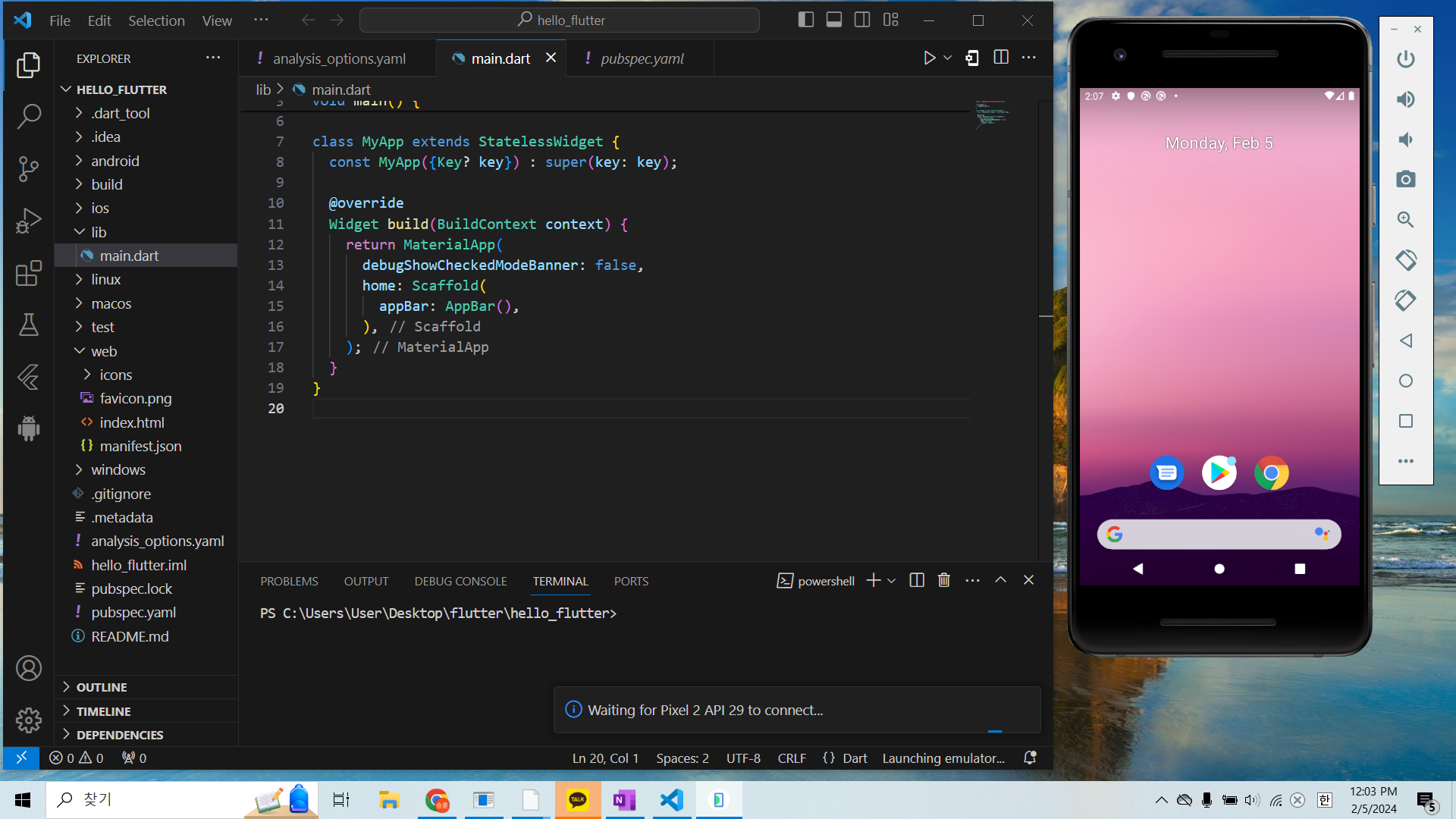Click UTF-8 encoding in status bar
The image size is (1456, 819).
click(x=743, y=758)
